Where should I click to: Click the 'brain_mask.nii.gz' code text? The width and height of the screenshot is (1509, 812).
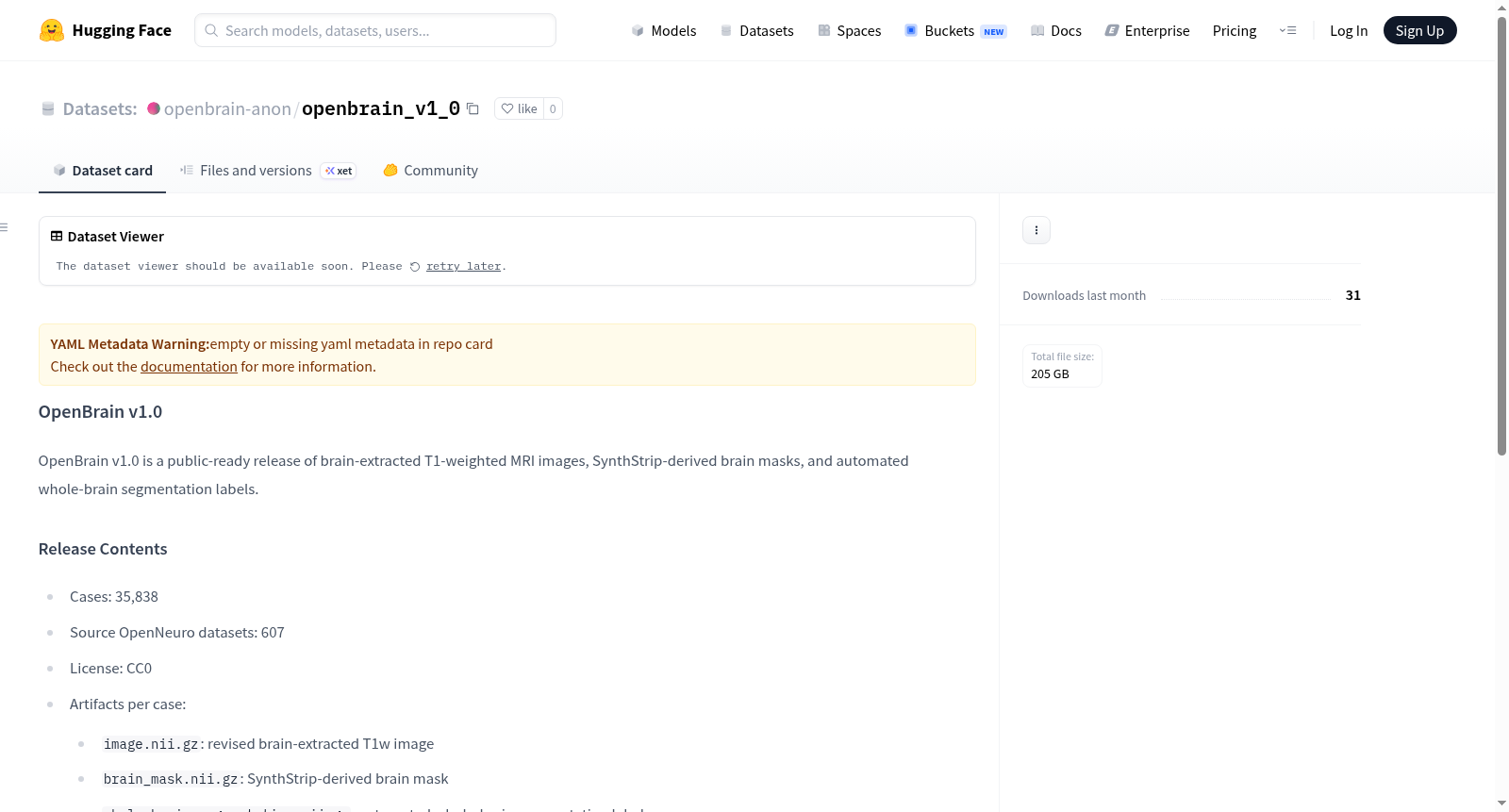tap(171, 779)
